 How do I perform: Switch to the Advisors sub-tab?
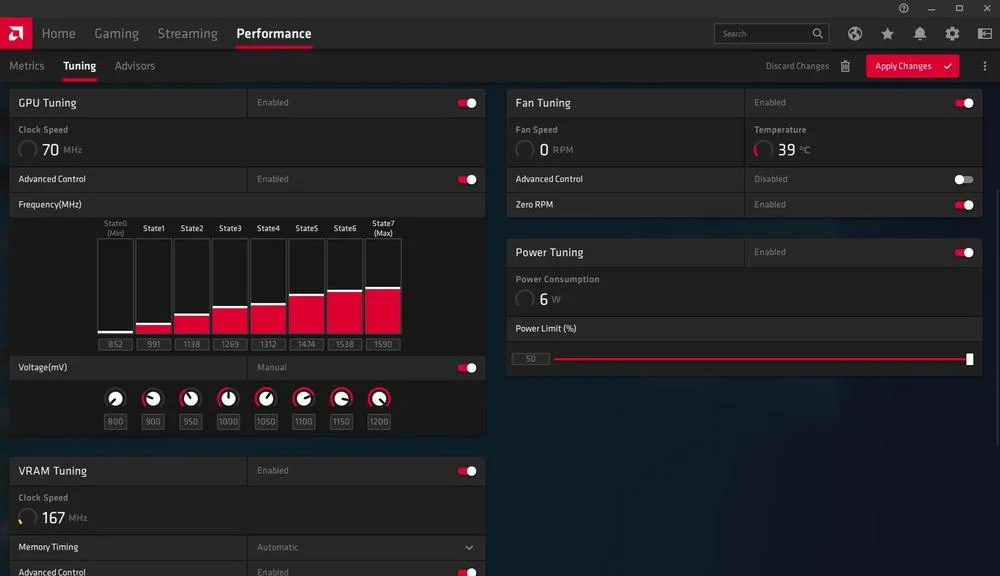[135, 66]
